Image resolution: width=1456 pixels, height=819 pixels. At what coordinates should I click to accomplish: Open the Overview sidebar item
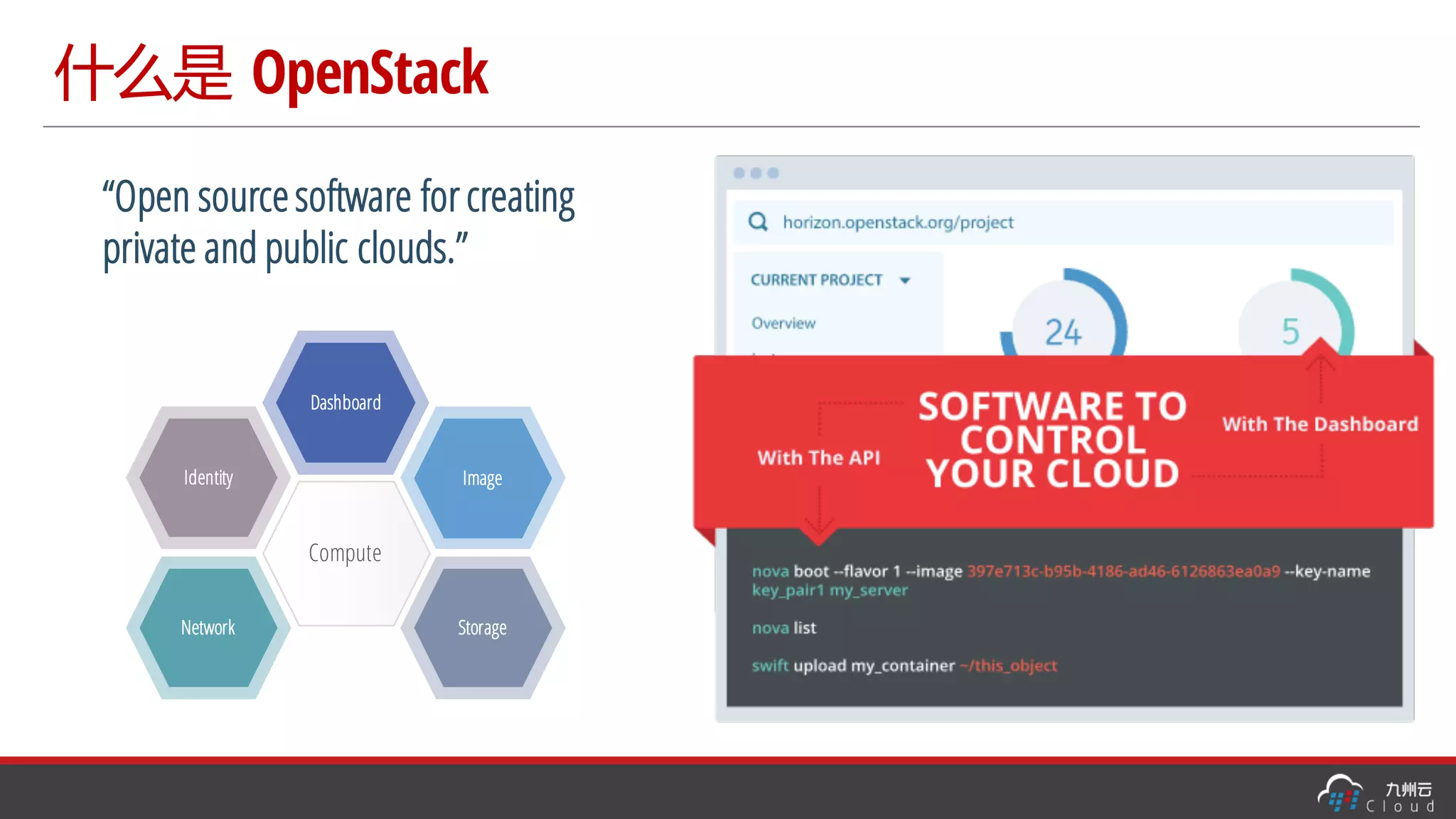point(783,323)
